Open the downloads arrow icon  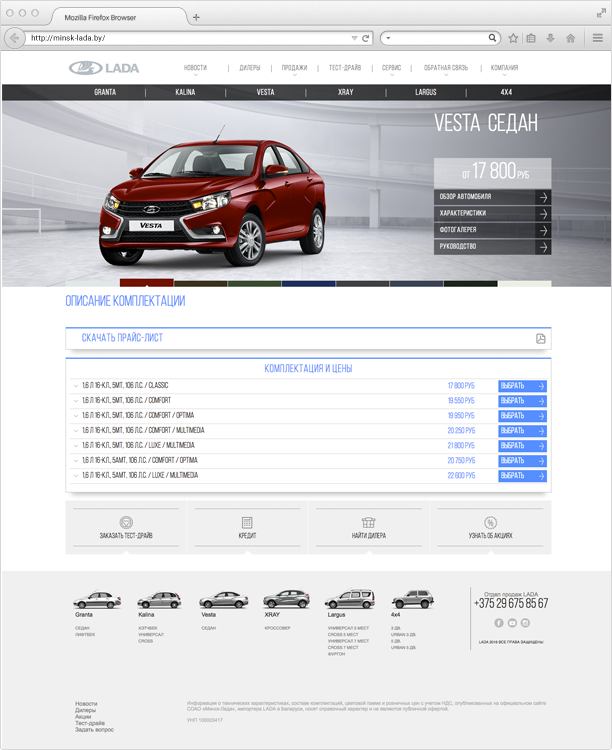pyautogui.click(x=550, y=38)
